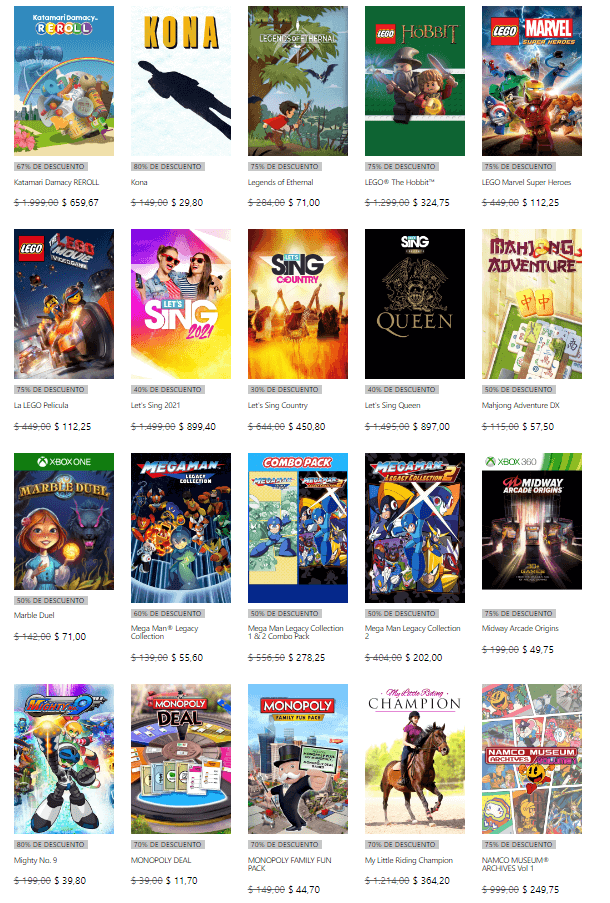Open the La LEGO Película title link
610x903 pixels.
[x=41, y=405]
